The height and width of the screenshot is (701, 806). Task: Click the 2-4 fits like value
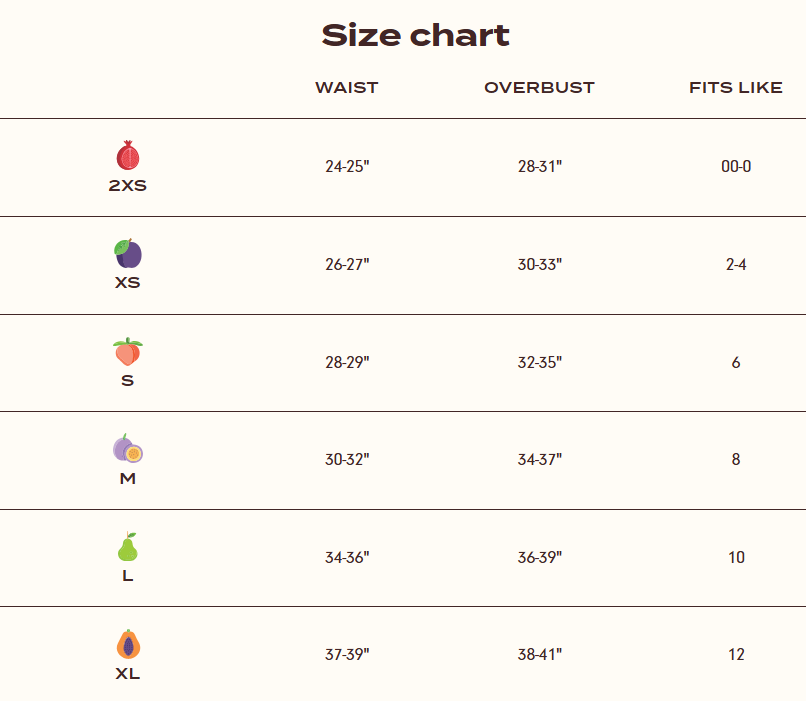click(x=736, y=265)
